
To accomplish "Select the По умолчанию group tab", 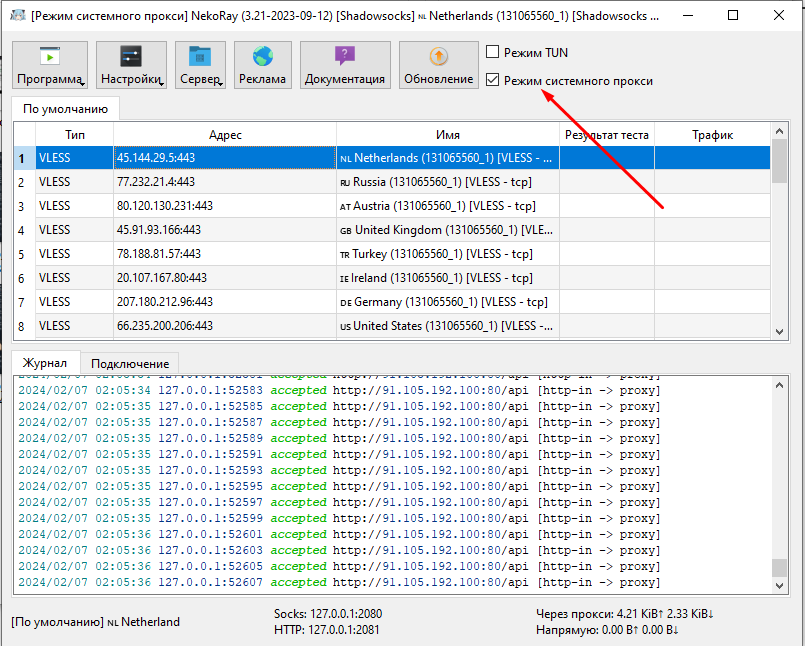I will point(65,108).
